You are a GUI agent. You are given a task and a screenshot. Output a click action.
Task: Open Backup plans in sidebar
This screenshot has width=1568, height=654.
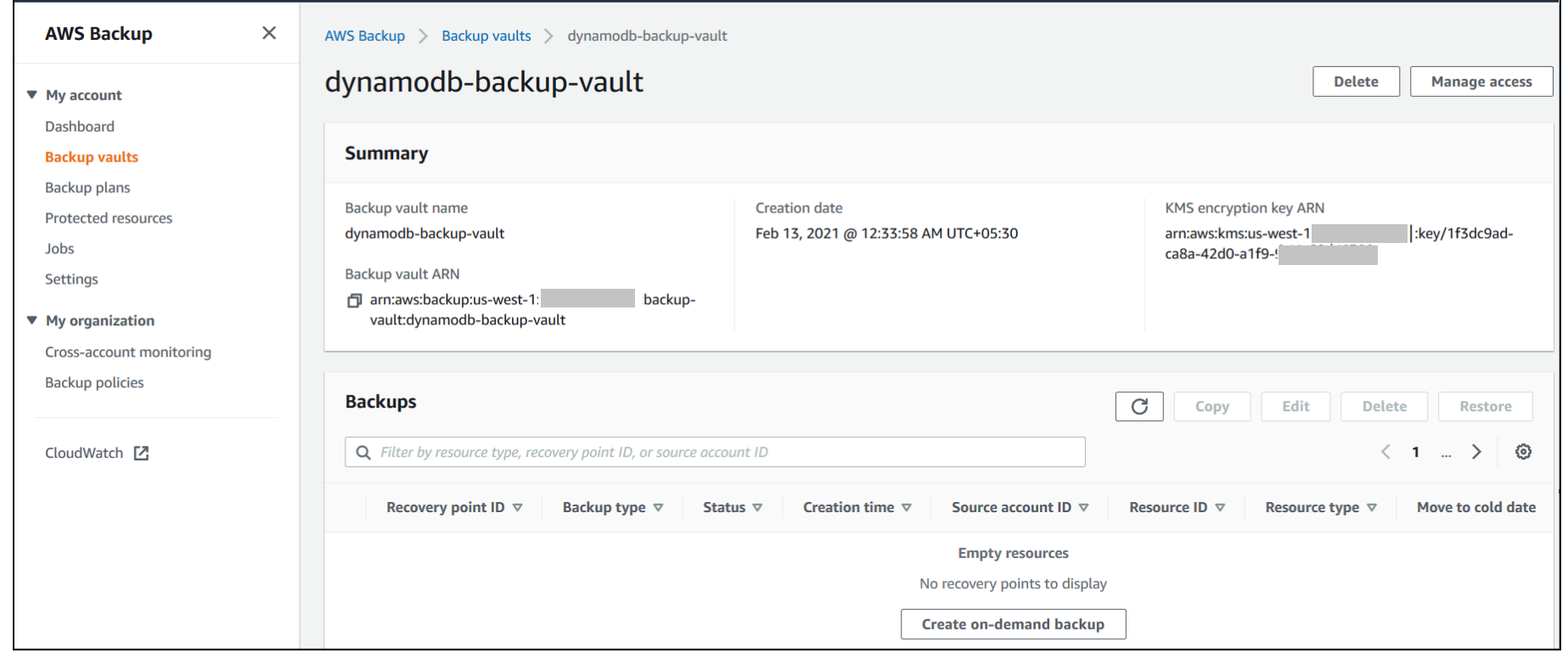[87, 188]
